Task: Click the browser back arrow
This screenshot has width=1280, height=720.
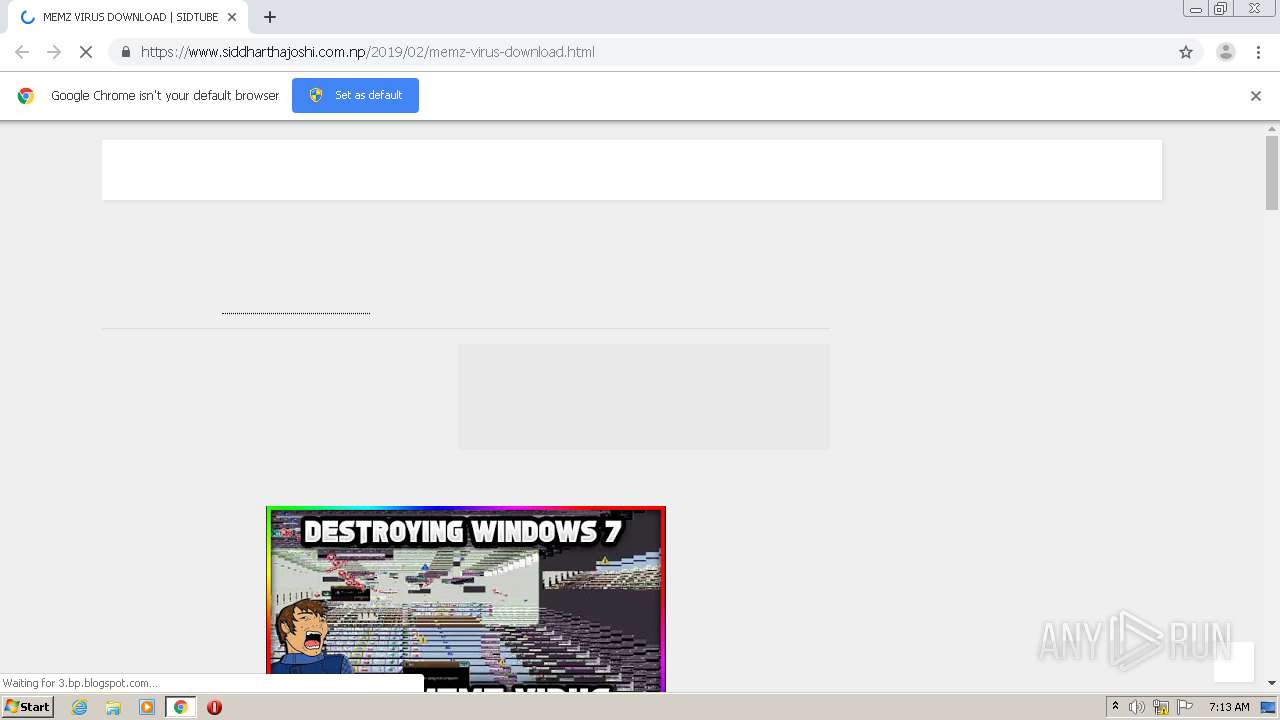Action: [x=22, y=52]
